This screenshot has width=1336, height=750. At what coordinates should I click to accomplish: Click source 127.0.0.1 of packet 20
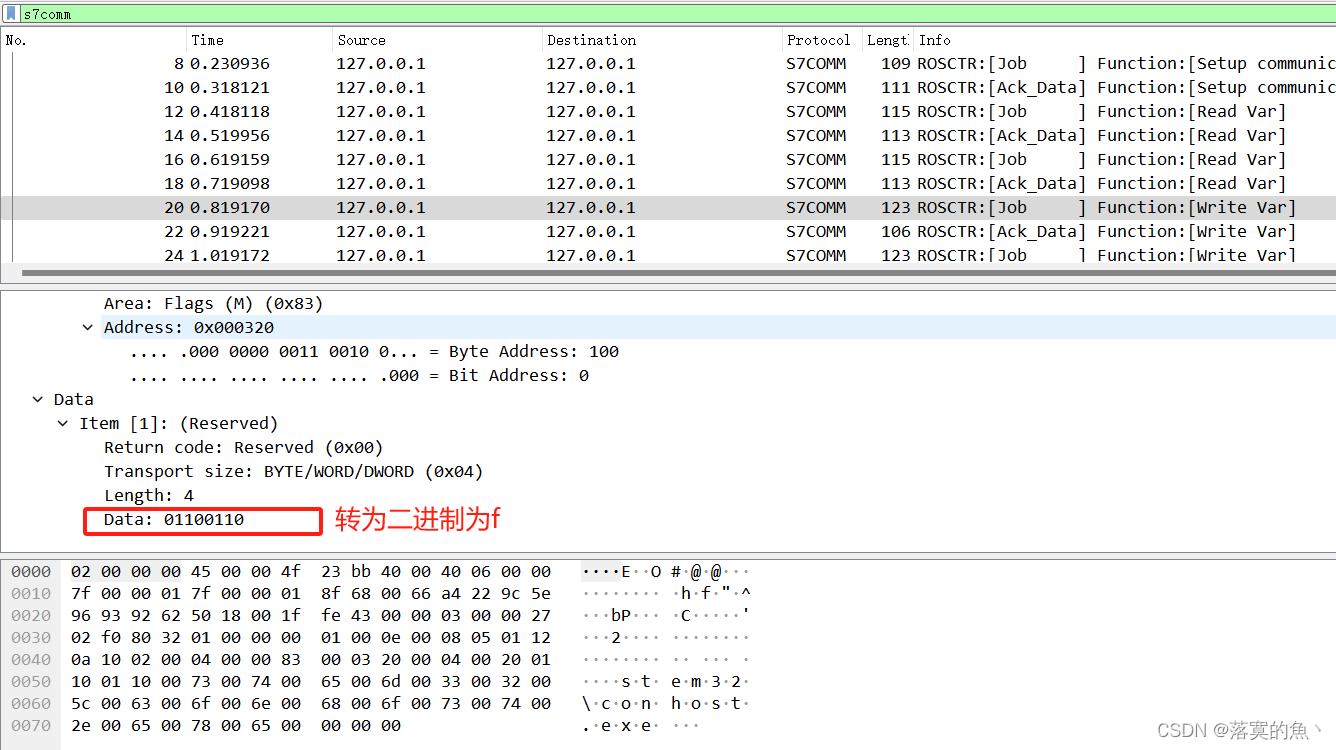coord(381,207)
